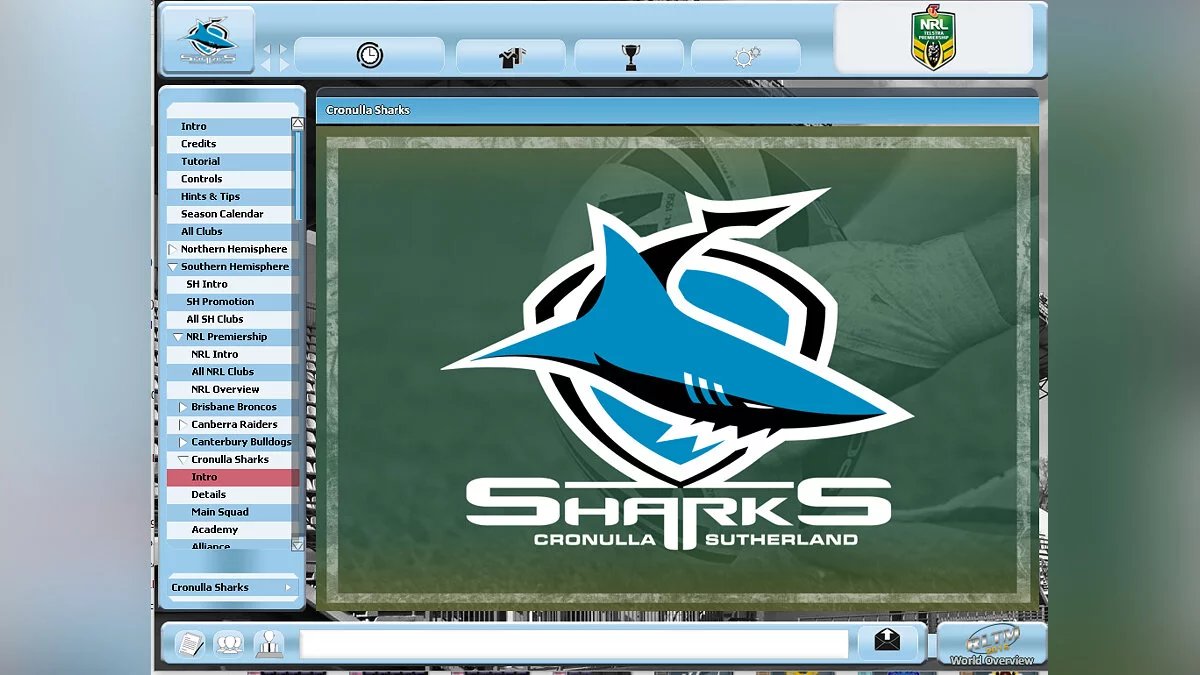Click the NRL Telstra Premiership logo

[933, 39]
